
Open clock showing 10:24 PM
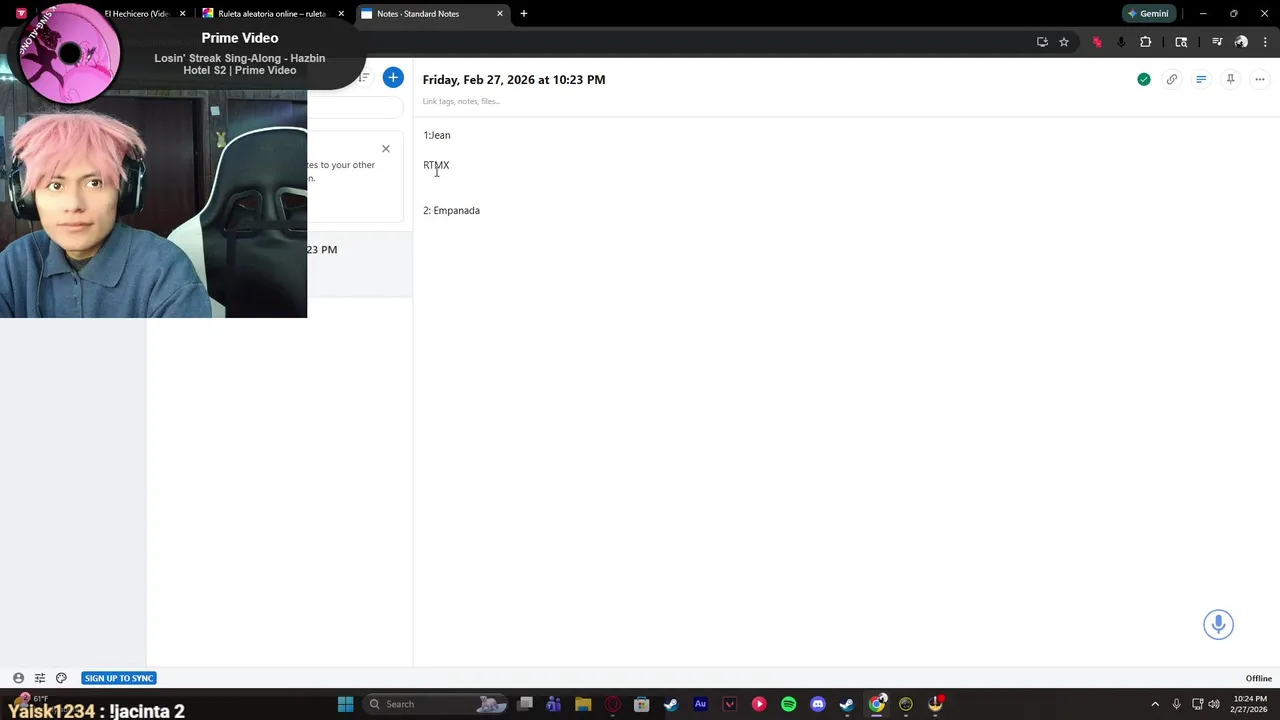pos(1250,704)
